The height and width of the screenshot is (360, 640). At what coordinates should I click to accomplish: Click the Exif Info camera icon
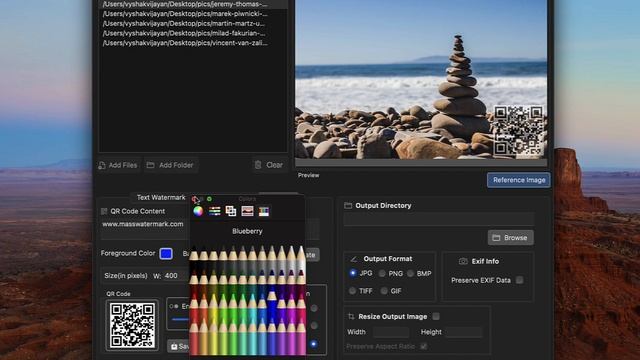[x=463, y=261]
